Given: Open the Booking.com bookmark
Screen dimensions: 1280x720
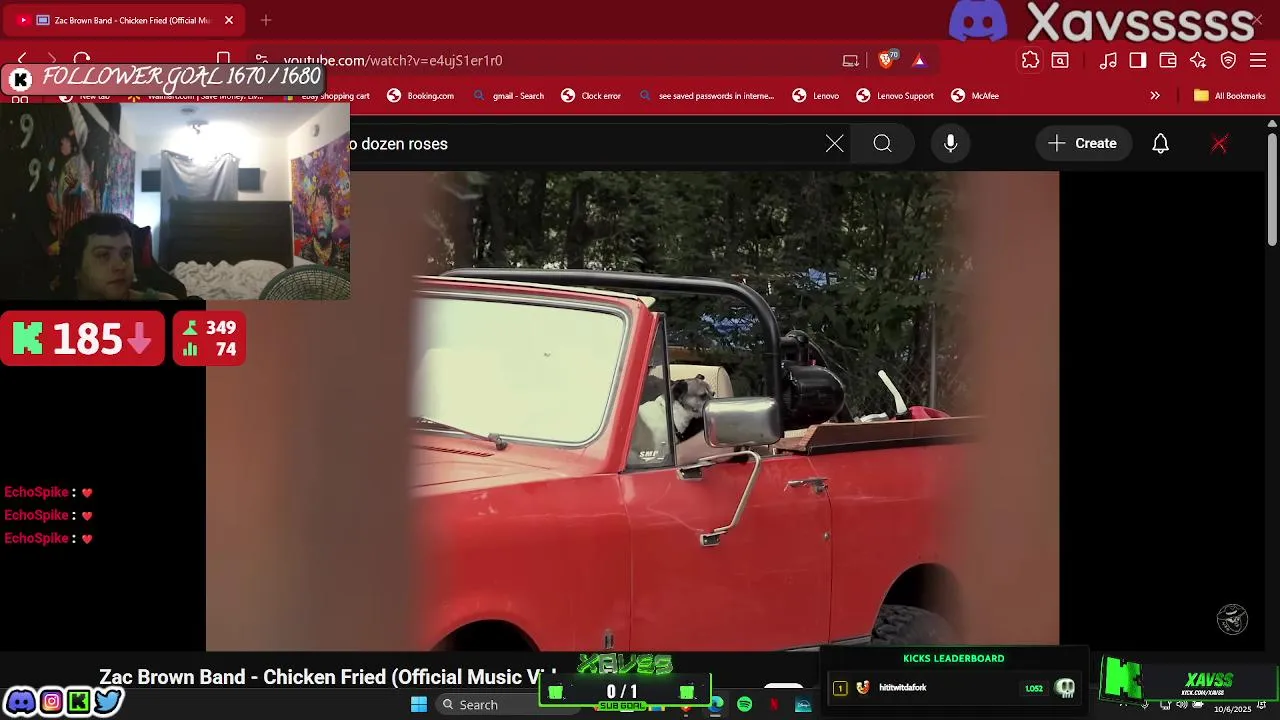Looking at the screenshot, I should 421,96.
